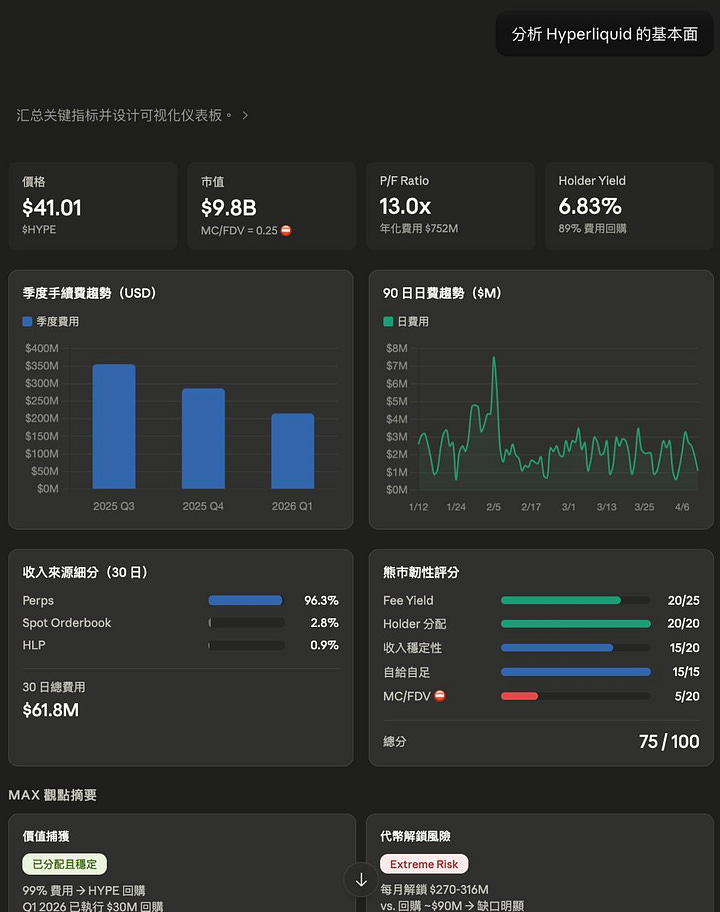The height and width of the screenshot is (912, 720).
Task: Click the red warning icon beside MC/FDV = 0.25
Action: 286,230
